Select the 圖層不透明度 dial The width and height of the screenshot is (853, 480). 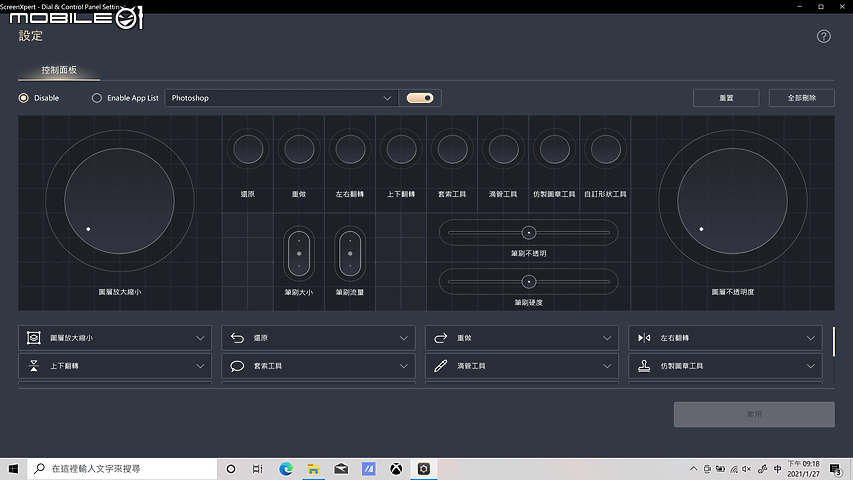pos(733,201)
